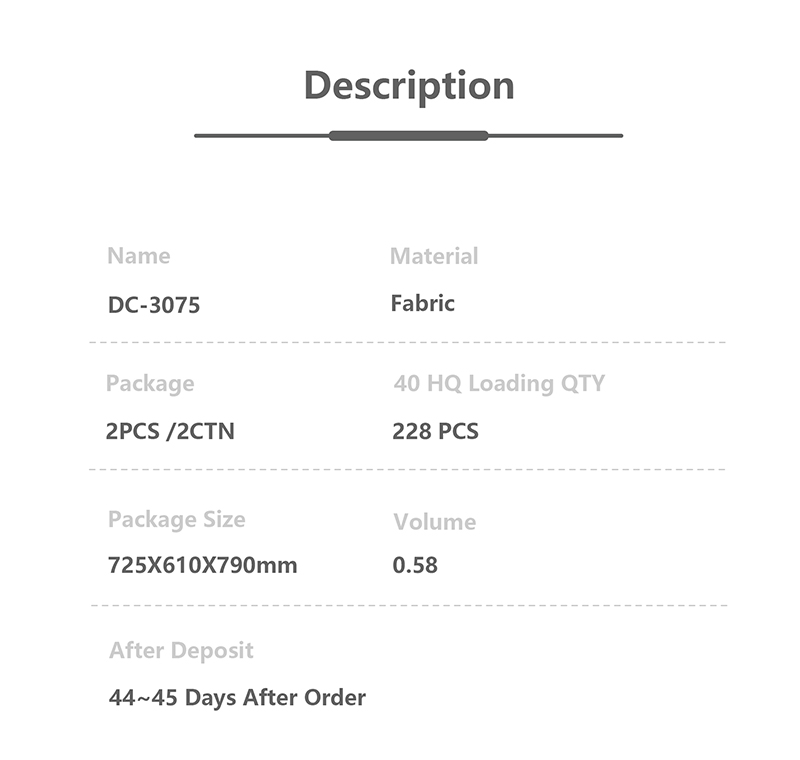
Task: Click the 2PCS /2CTN package value
Action: pyautogui.click(x=170, y=432)
